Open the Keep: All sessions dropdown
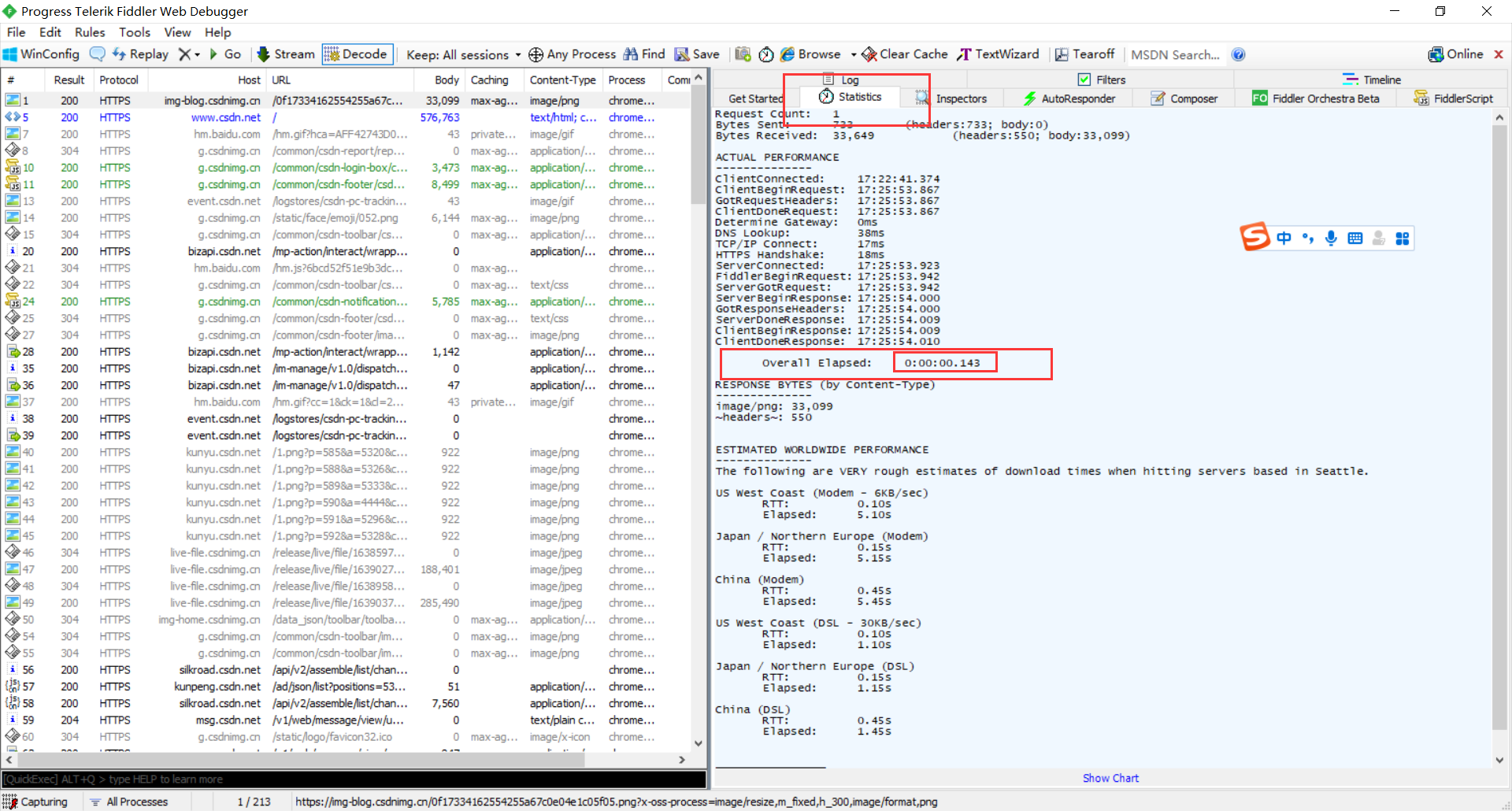Screen dimensions: 1512x811 tap(464, 54)
